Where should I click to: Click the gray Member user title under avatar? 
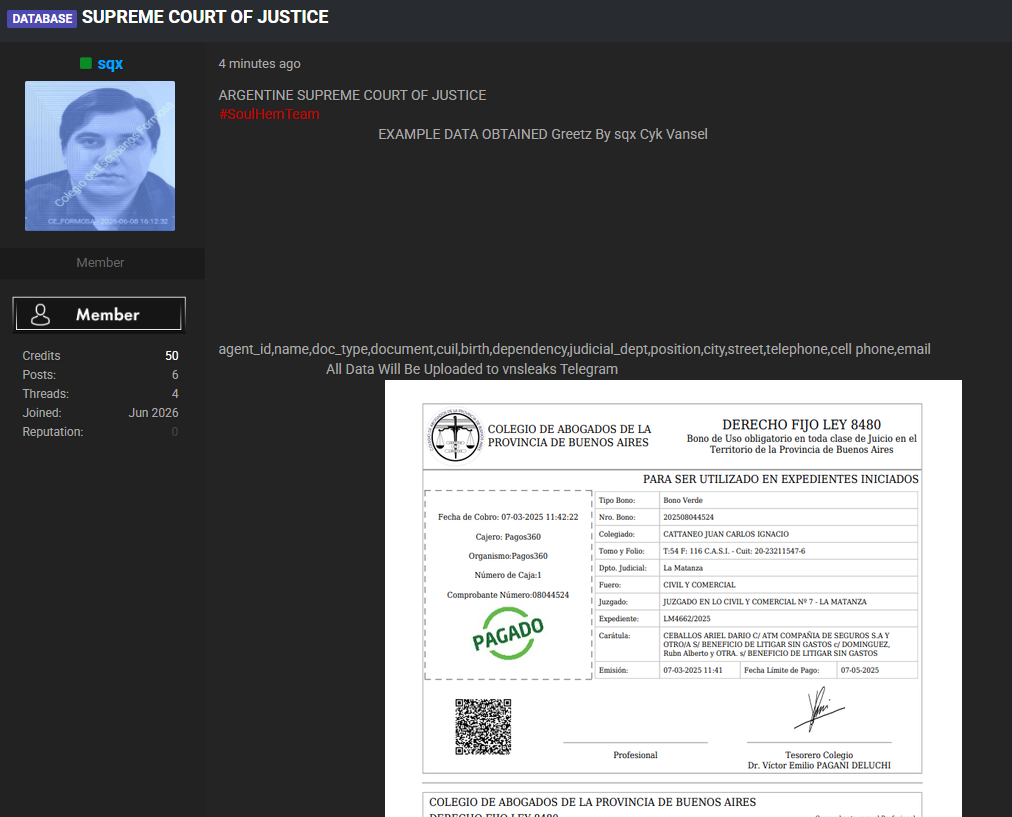click(100, 263)
